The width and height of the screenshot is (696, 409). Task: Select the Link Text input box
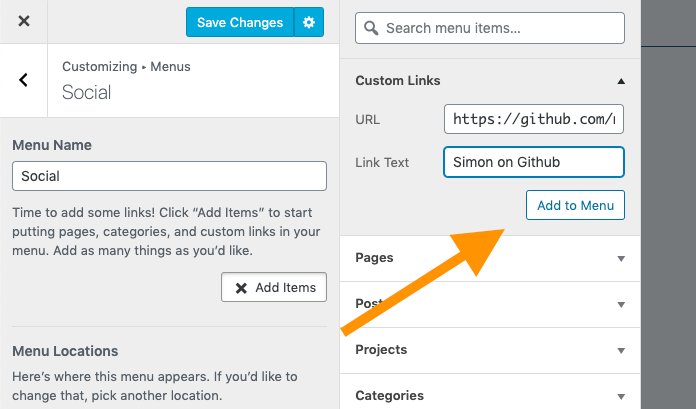(534, 162)
